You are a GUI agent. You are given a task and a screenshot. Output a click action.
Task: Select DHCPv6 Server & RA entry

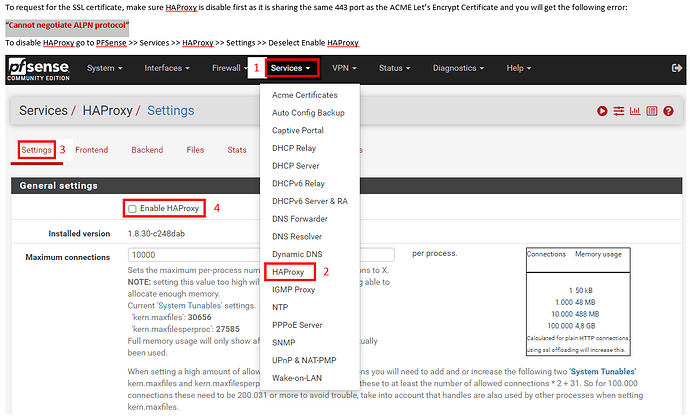pyautogui.click(x=310, y=201)
